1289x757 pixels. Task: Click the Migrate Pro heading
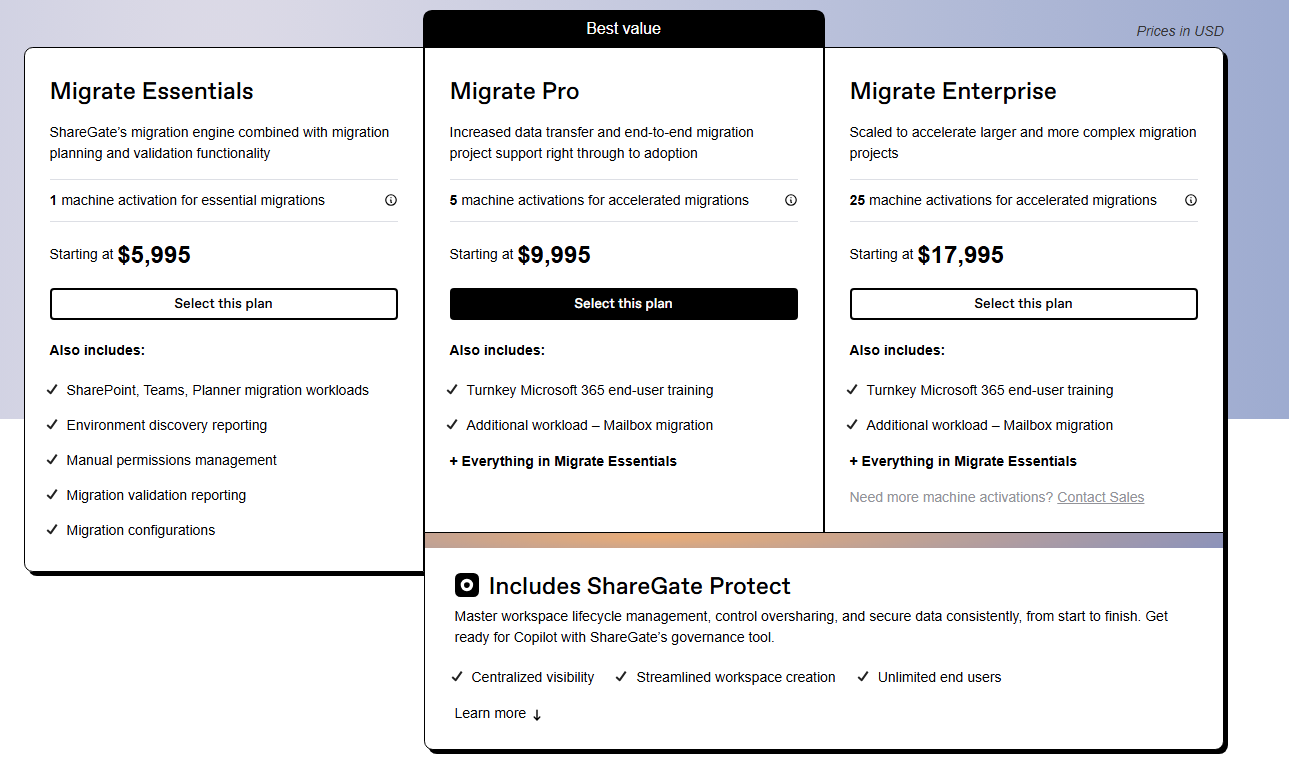(x=514, y=91)
